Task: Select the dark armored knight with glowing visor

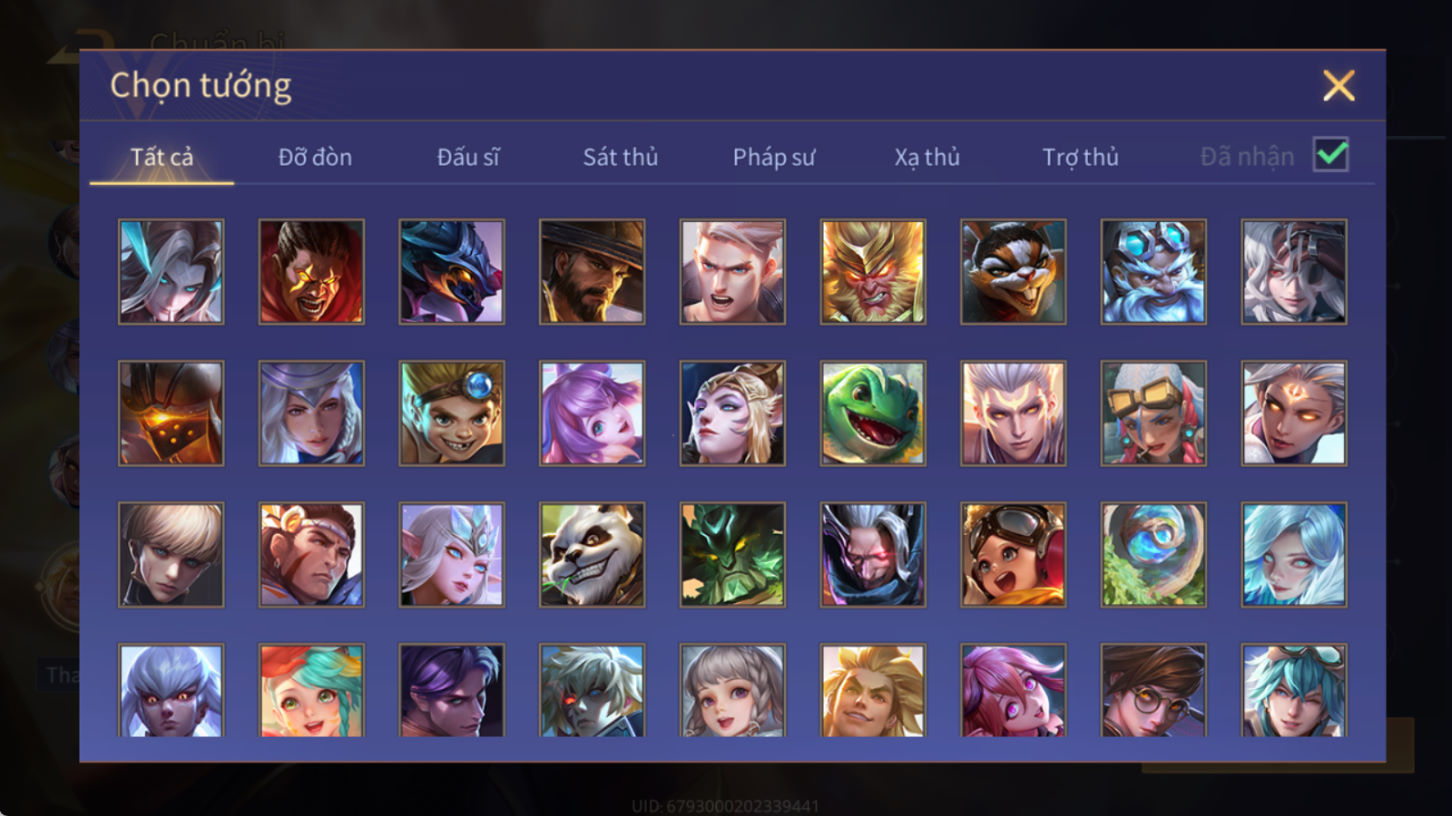Action: click(x=171, y=414)
